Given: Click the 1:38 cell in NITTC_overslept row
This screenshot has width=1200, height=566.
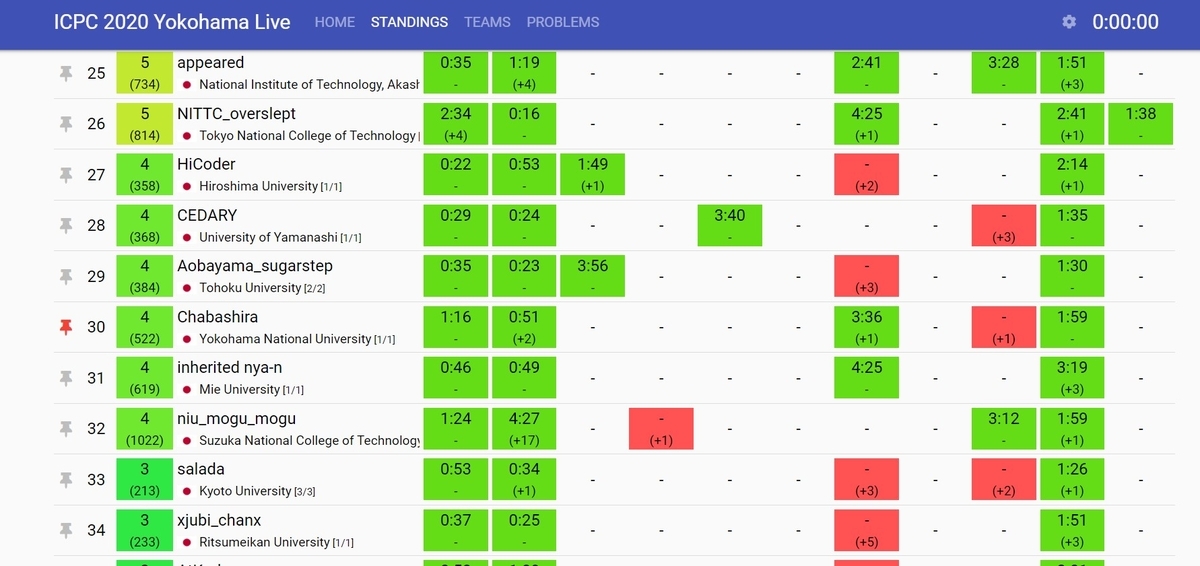Looking at the screenshot, I should click(1141, 124).
